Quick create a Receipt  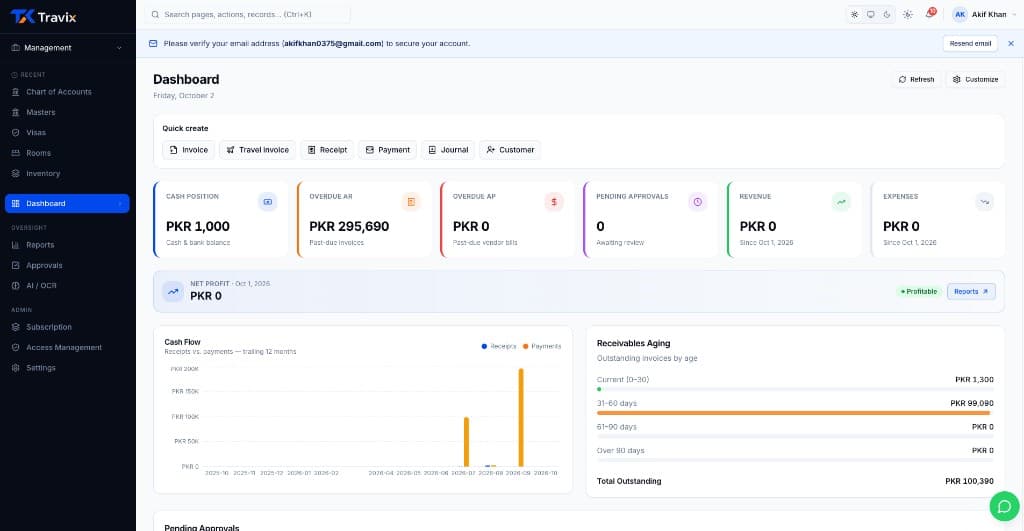tap(327, 150)
